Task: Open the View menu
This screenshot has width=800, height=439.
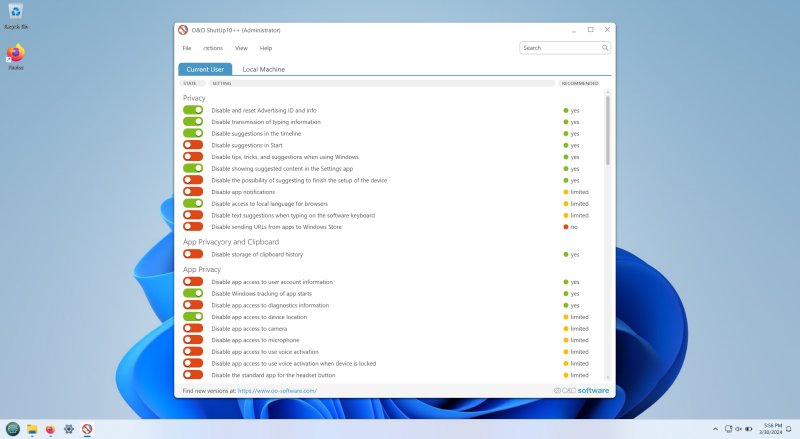Action: point(241,48)
